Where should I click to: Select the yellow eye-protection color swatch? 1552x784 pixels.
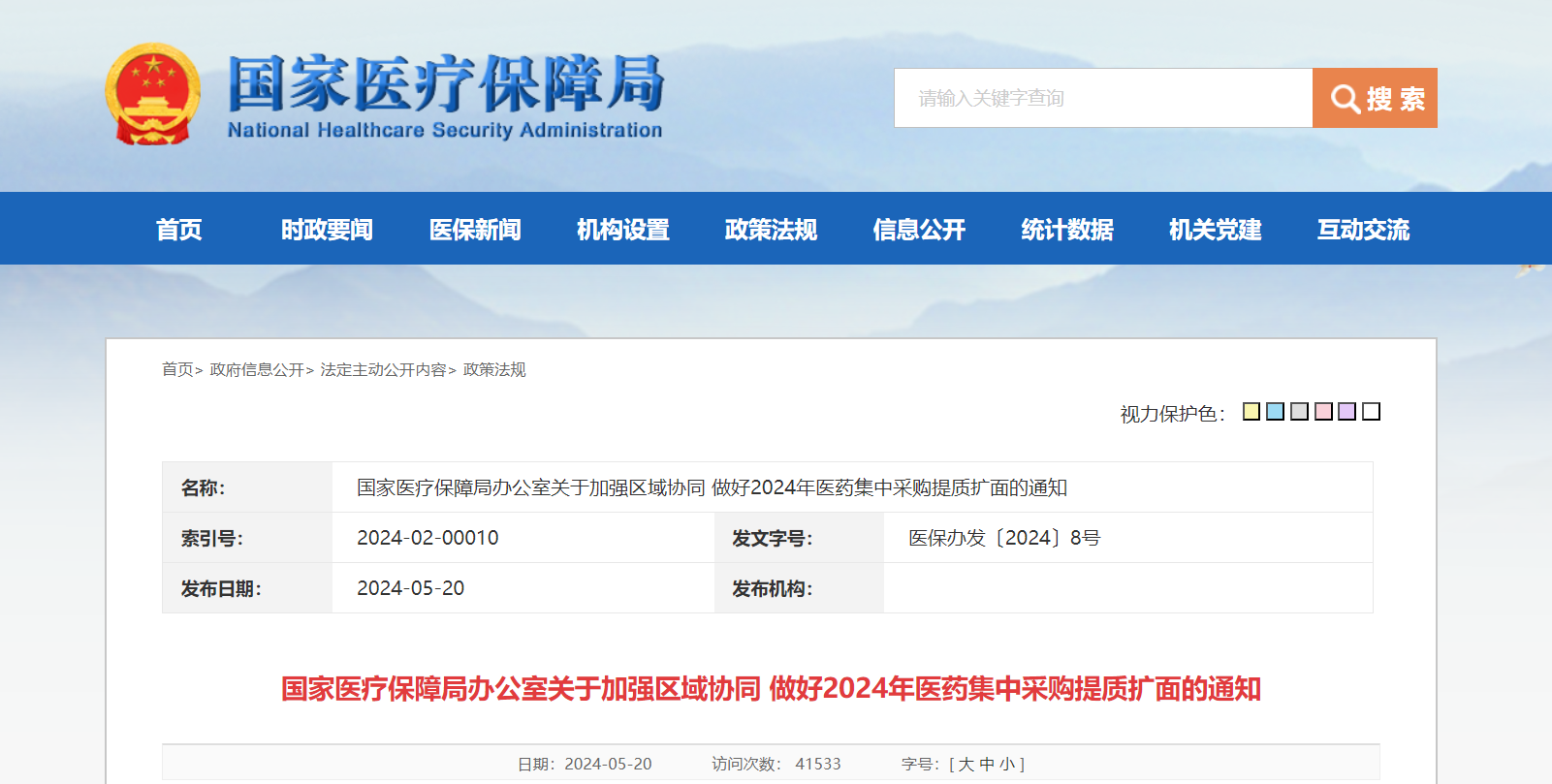1251,412
